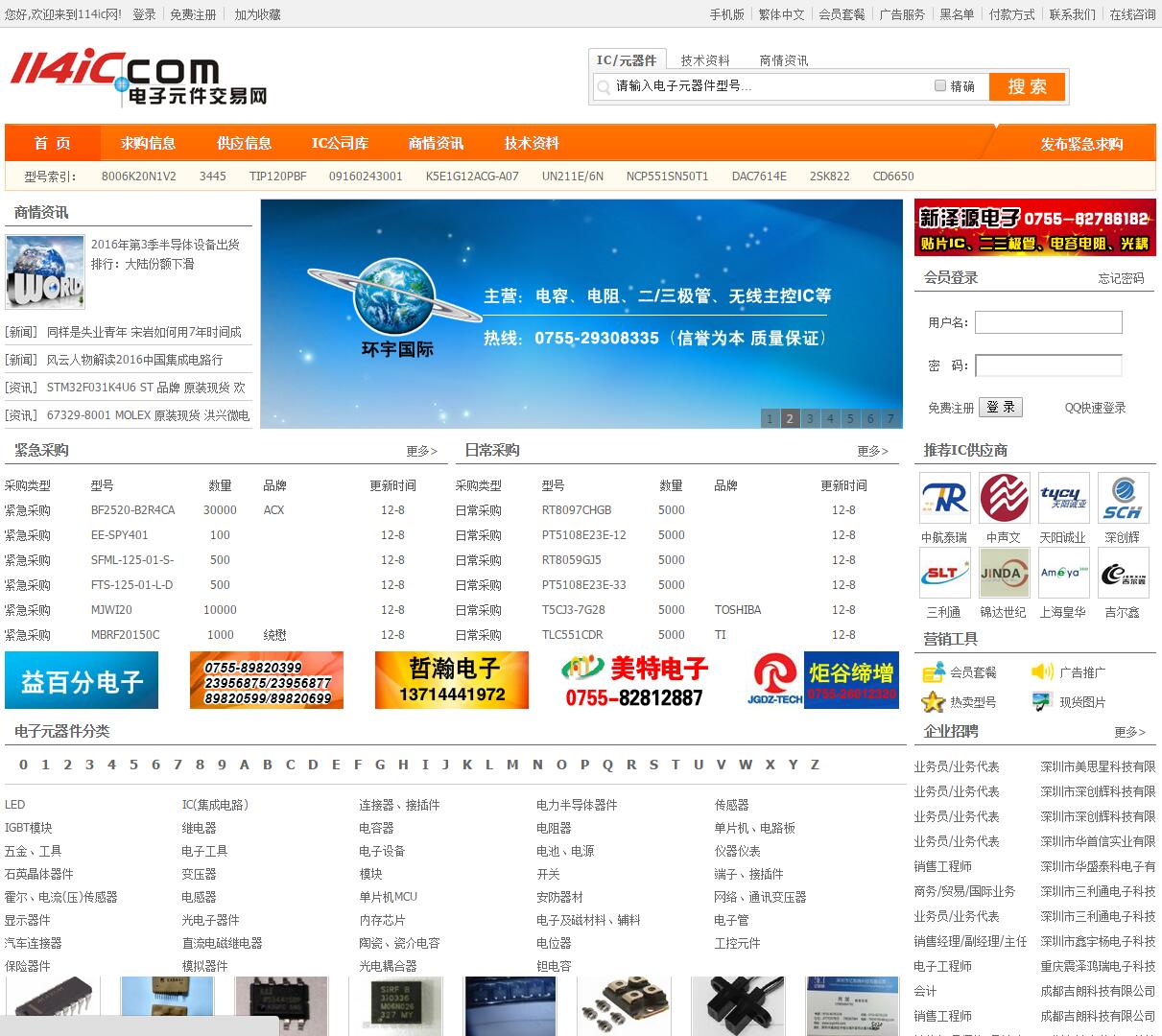This screenshot has width=1162, height=1036.
Task: Click the SIRF chip product photo
Action: coord(396,1005)
